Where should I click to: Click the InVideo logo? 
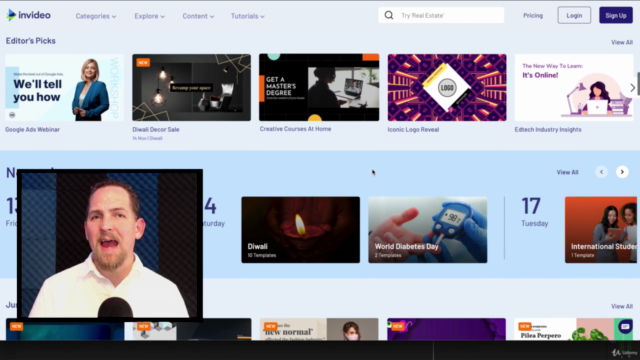29,15
